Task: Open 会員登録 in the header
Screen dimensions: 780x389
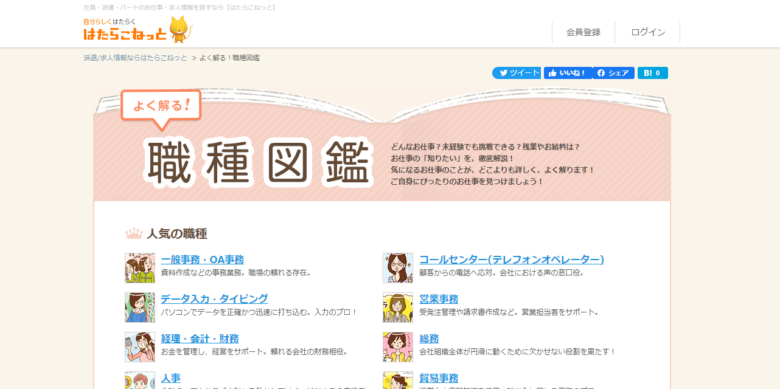Action: coord(583,32)
